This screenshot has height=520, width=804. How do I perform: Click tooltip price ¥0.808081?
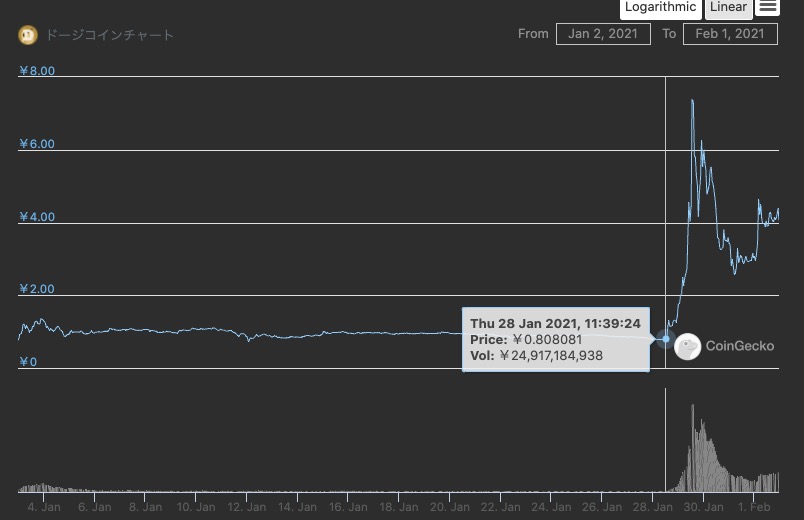pos(547,339)
